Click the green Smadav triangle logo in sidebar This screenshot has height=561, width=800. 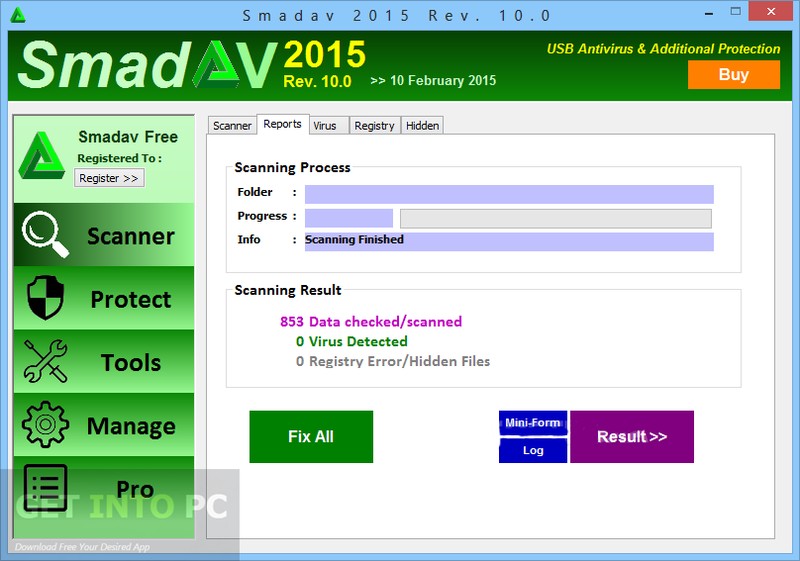coord(42,156)
